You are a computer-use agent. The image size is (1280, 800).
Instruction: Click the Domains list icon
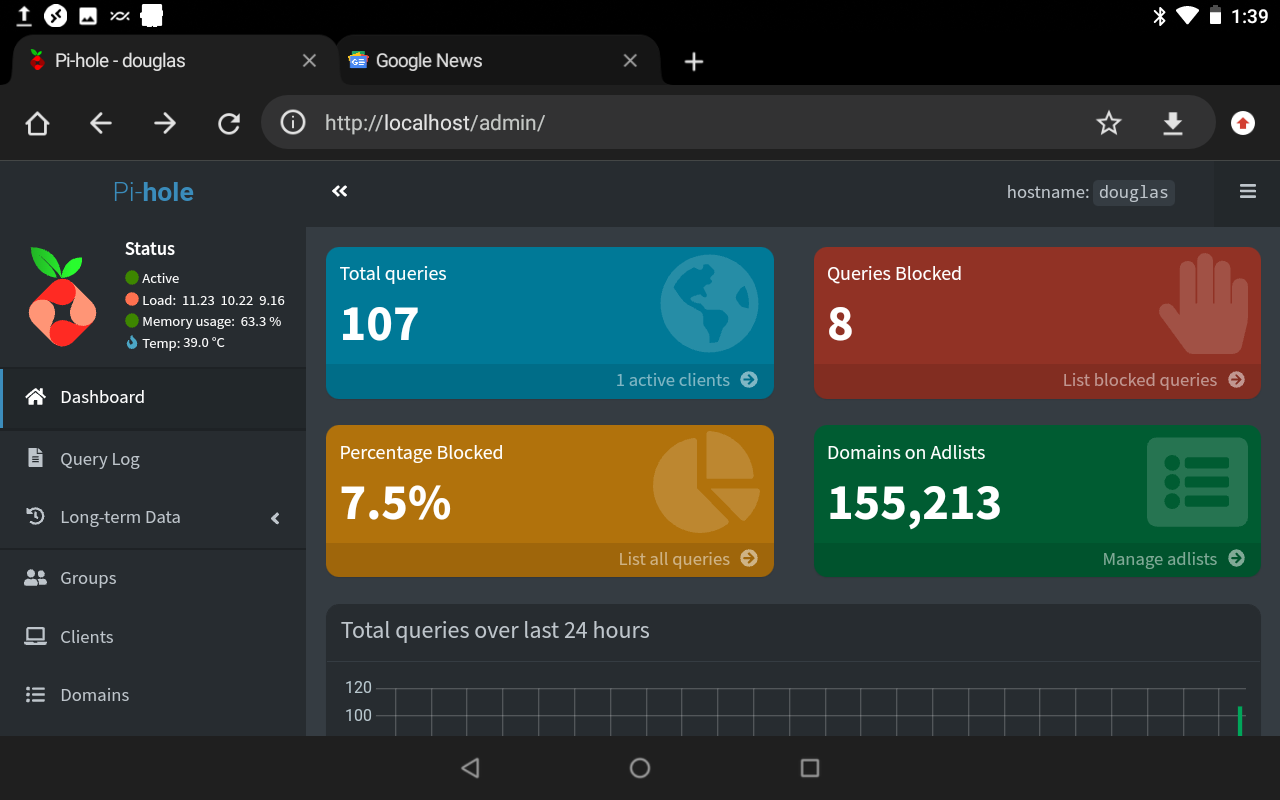pyautogui.click(x=35, y=695)
